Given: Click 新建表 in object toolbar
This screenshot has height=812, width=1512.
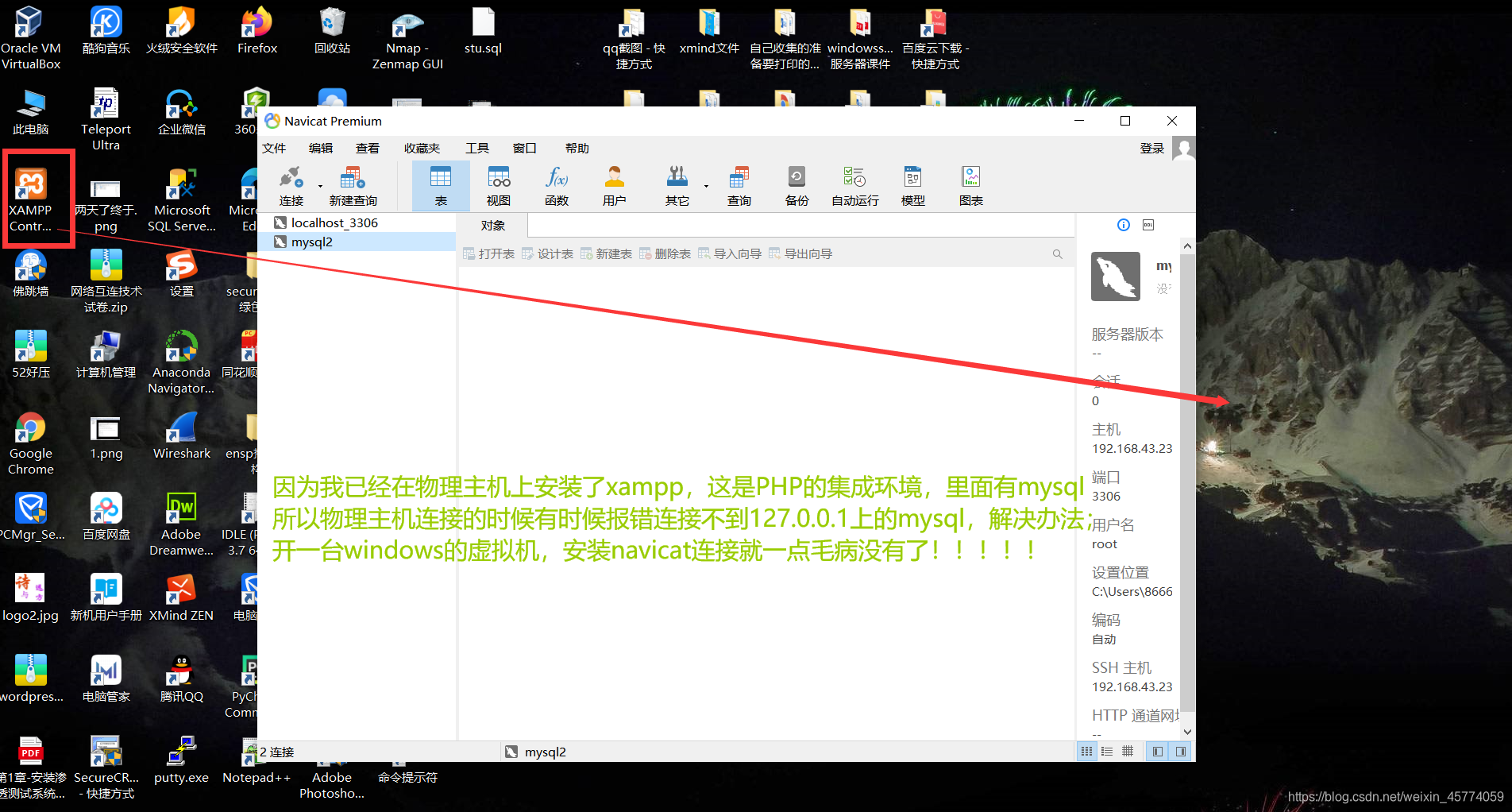Looking at the screenshot, I should click(607, 253).
